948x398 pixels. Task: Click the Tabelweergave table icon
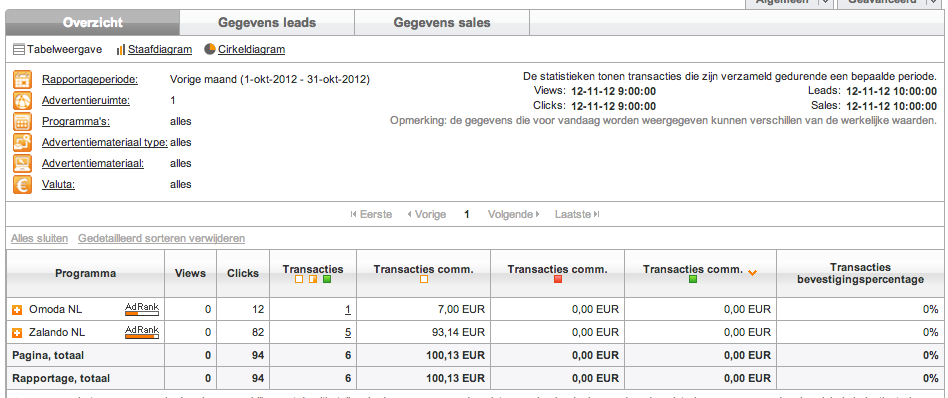[19, 50]
